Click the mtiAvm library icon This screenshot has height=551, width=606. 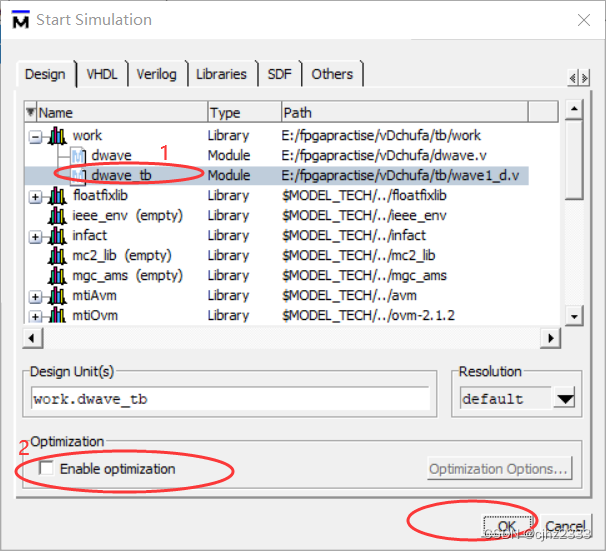(57, 296)
